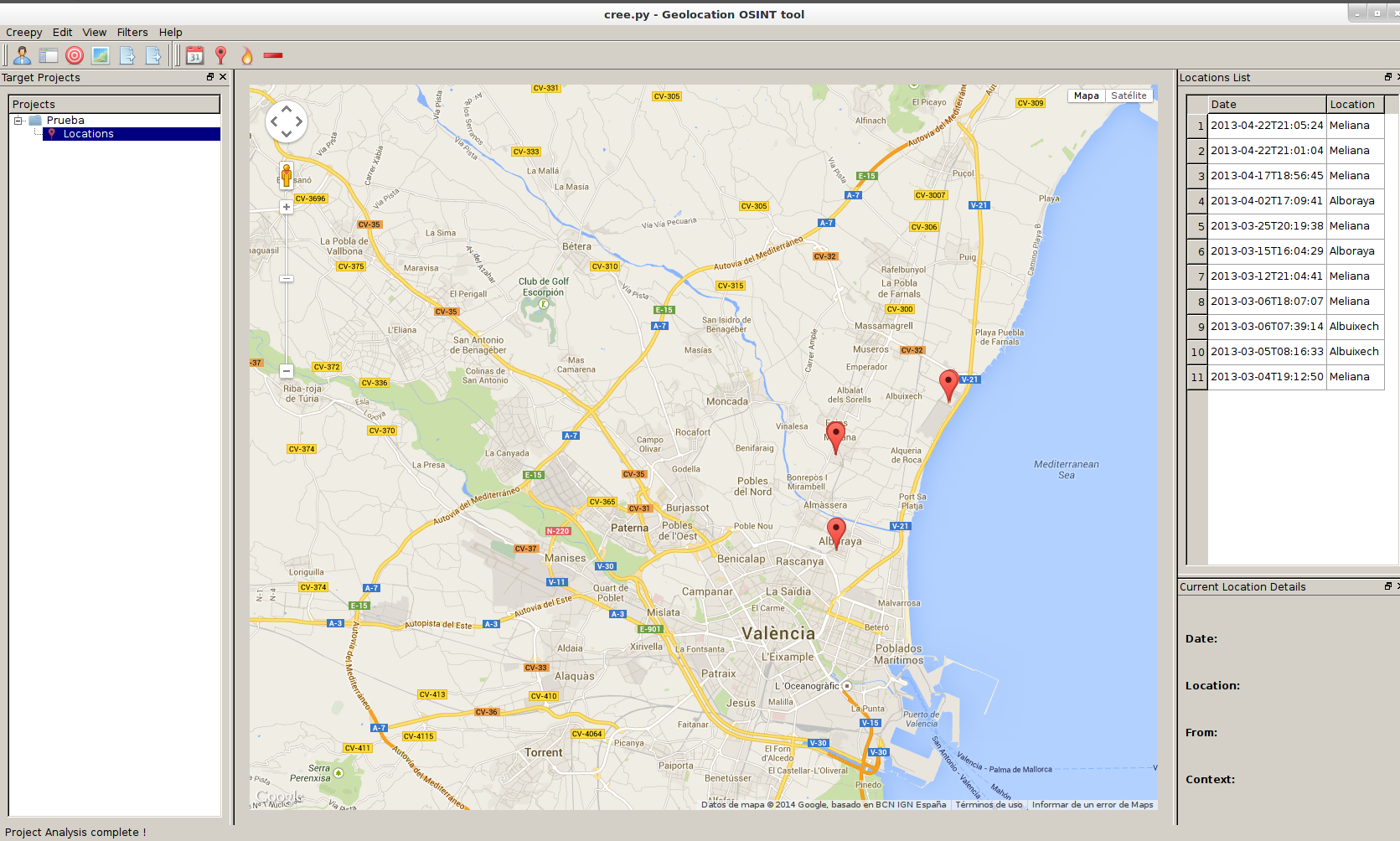
Task: Click the person profile toolbar icon
Action: pos(22,55)
